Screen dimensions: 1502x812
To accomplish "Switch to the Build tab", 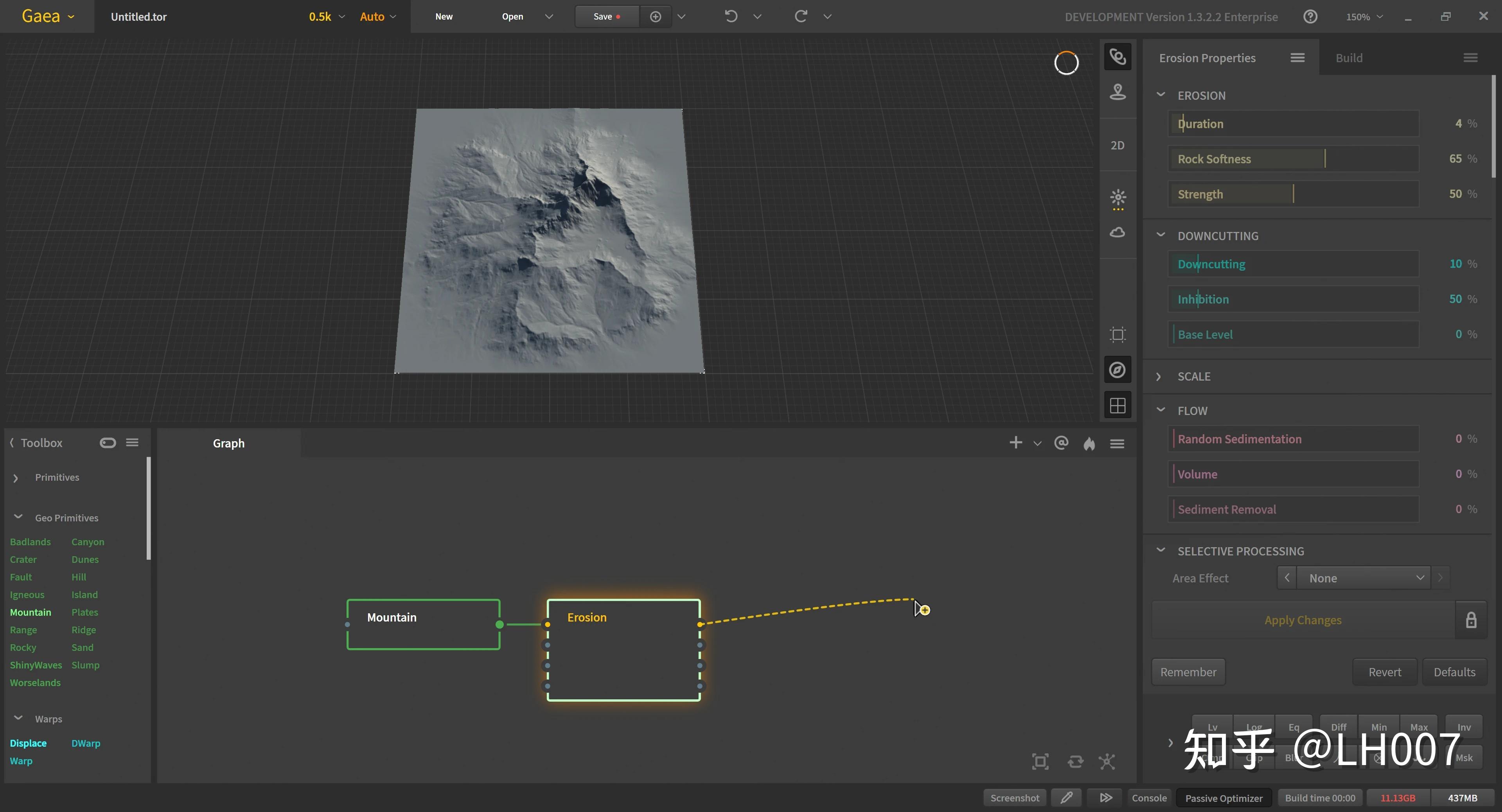I will 1349,58.
